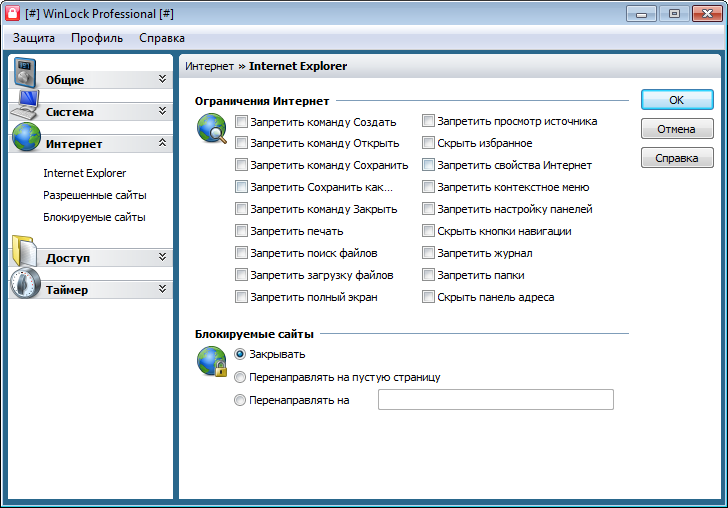Minimize the WinLock window

[x=641, y=14]
